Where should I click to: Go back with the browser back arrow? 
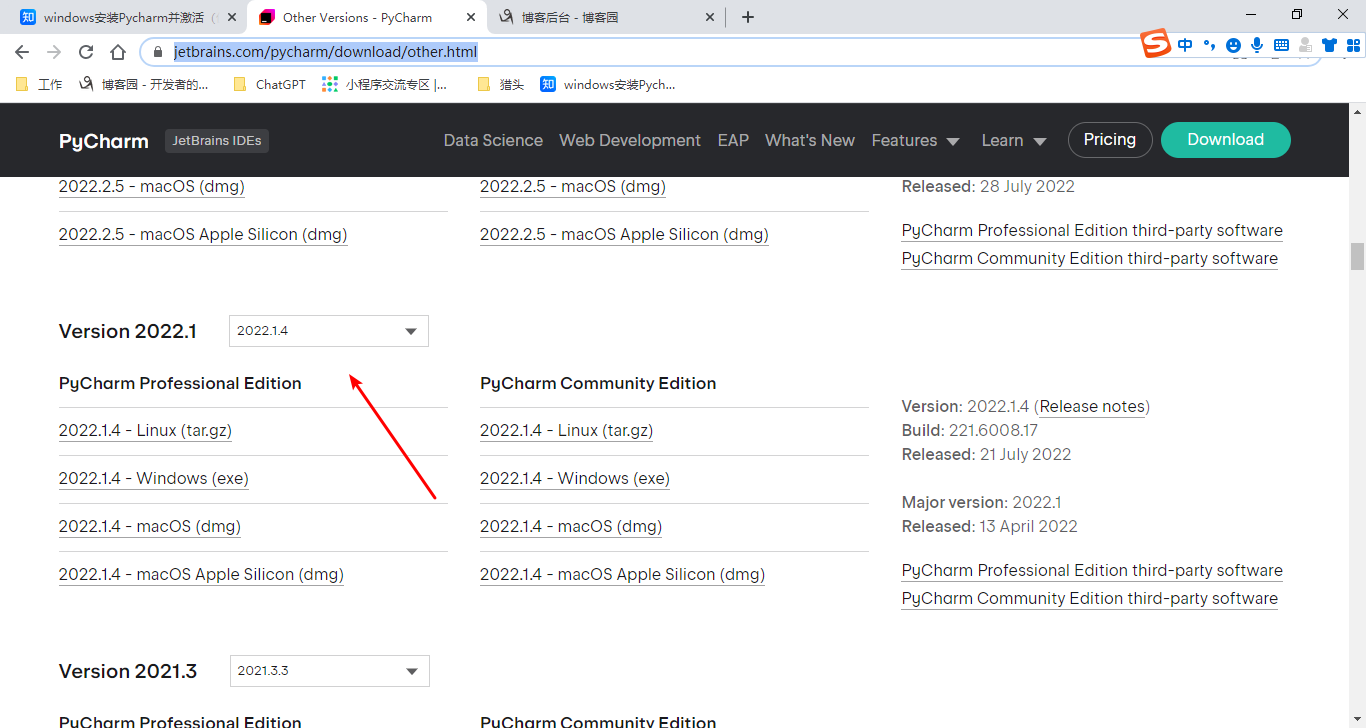(x=22, y=52)
